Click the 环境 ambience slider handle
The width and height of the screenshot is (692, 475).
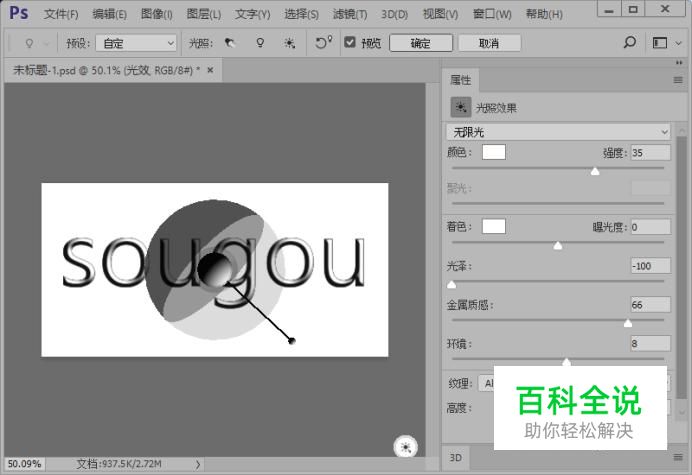point(567,362)
